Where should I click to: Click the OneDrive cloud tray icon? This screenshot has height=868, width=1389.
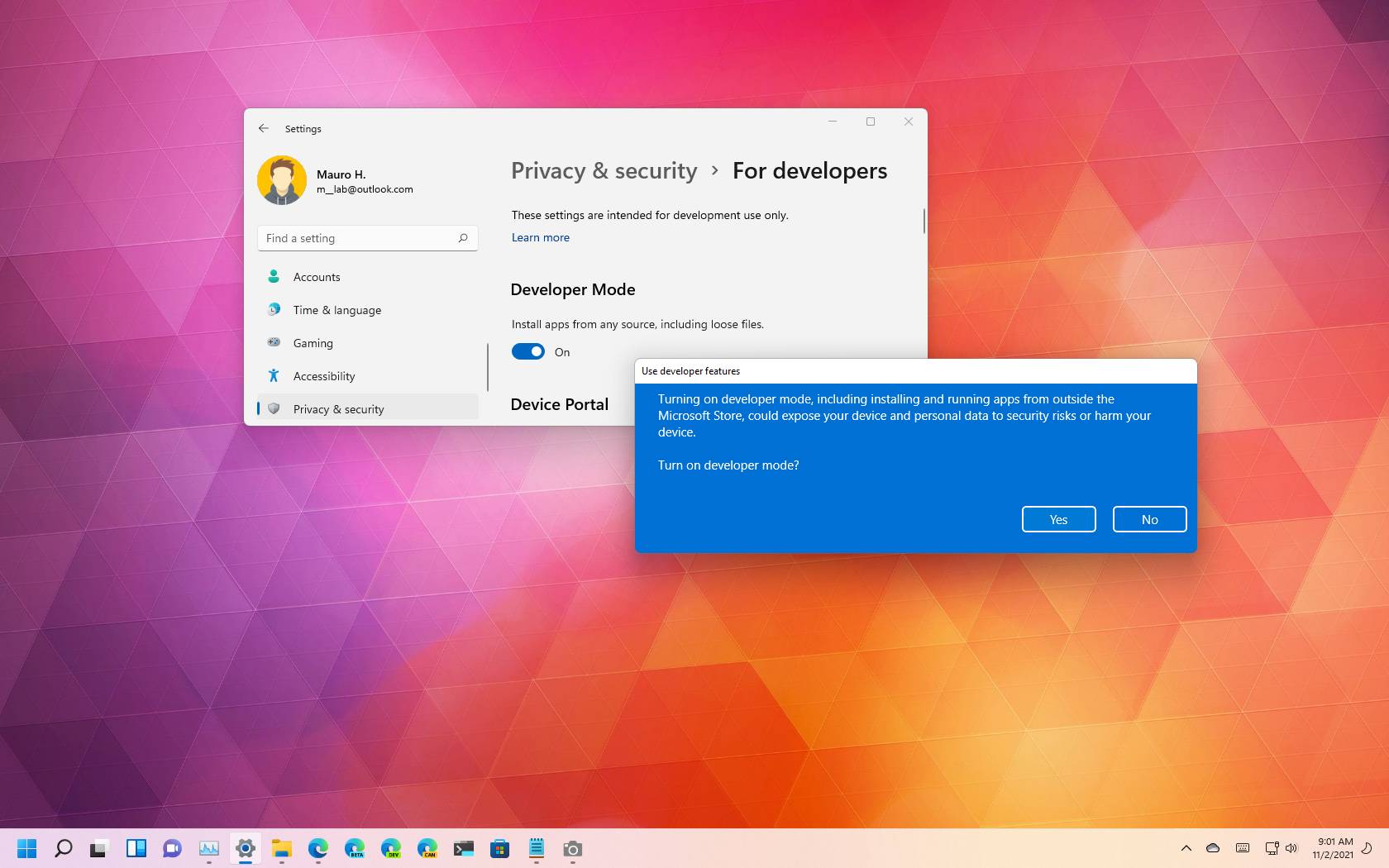1213,848
